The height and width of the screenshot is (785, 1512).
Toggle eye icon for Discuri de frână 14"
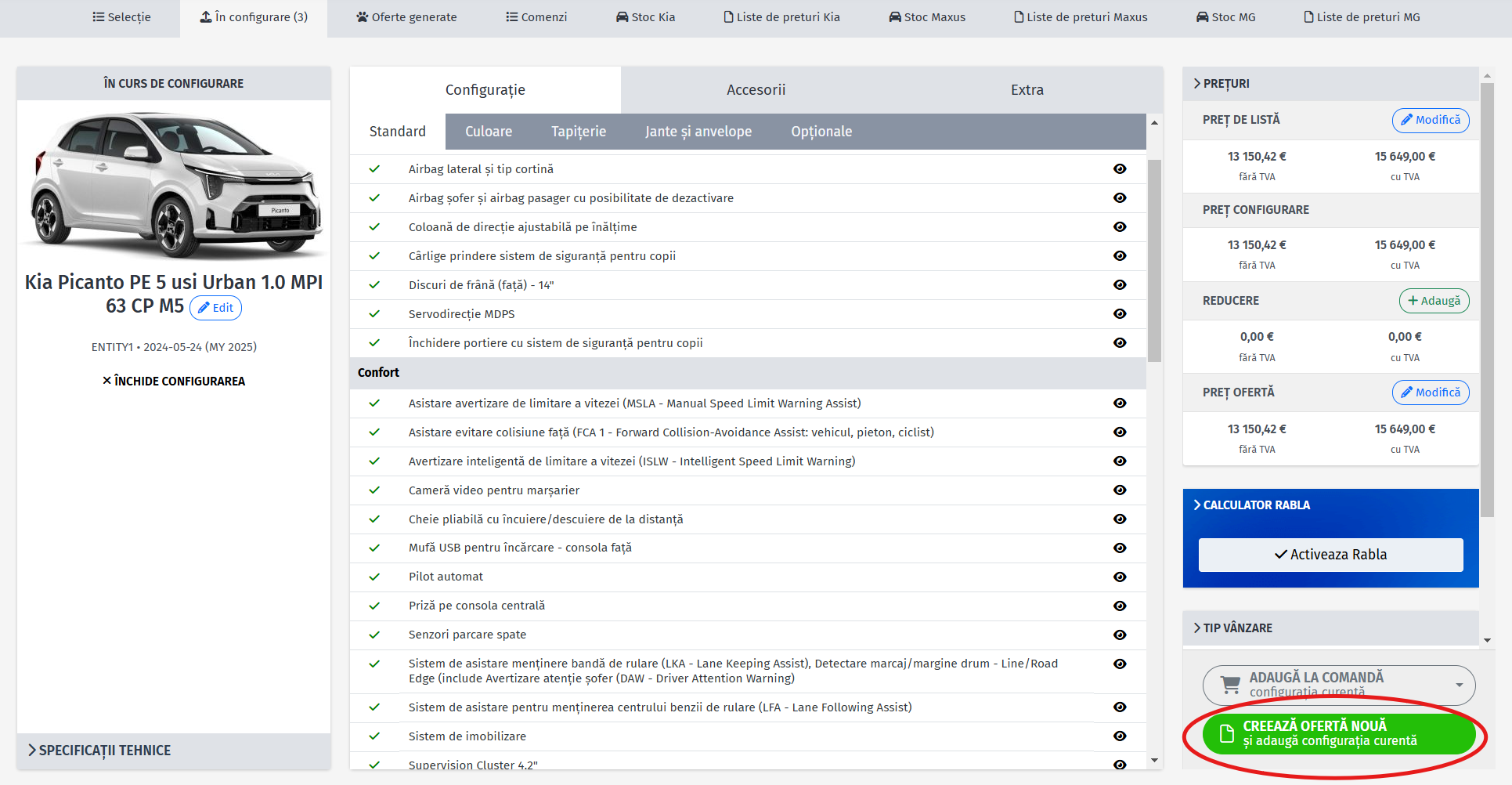click(x=1120, y=285)
